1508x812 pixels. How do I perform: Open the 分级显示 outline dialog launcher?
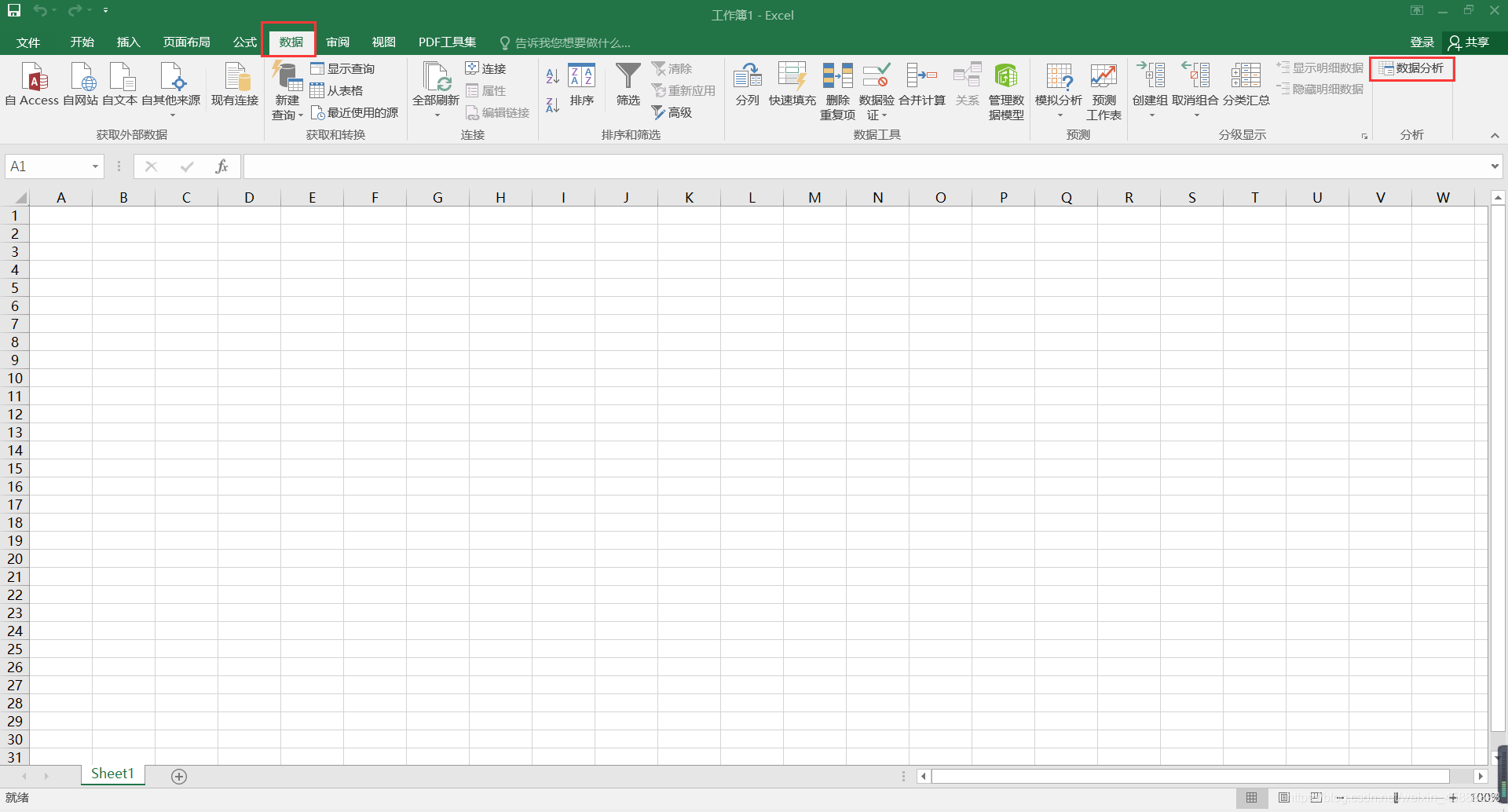(x=1364, y=136)
